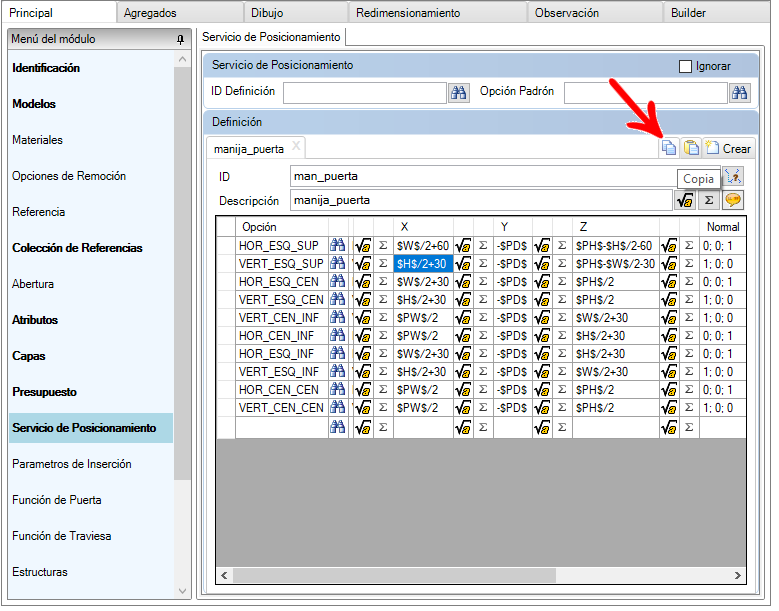The width and height of the screenshot is (779, 611).
Task: Click binoculars icon in the empty last row
Action: [x=338, y=427]
